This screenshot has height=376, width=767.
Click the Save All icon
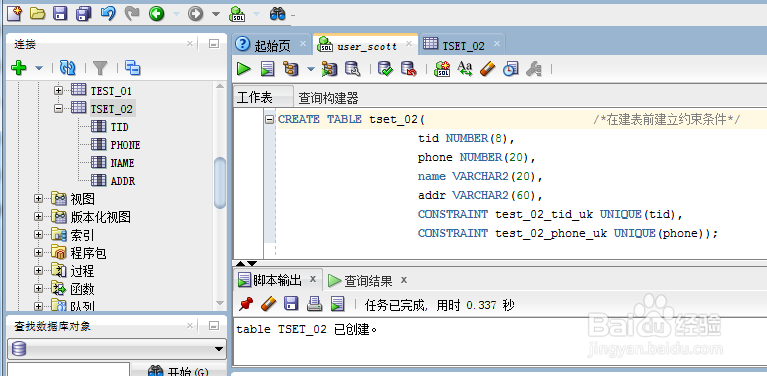point(84,14)
